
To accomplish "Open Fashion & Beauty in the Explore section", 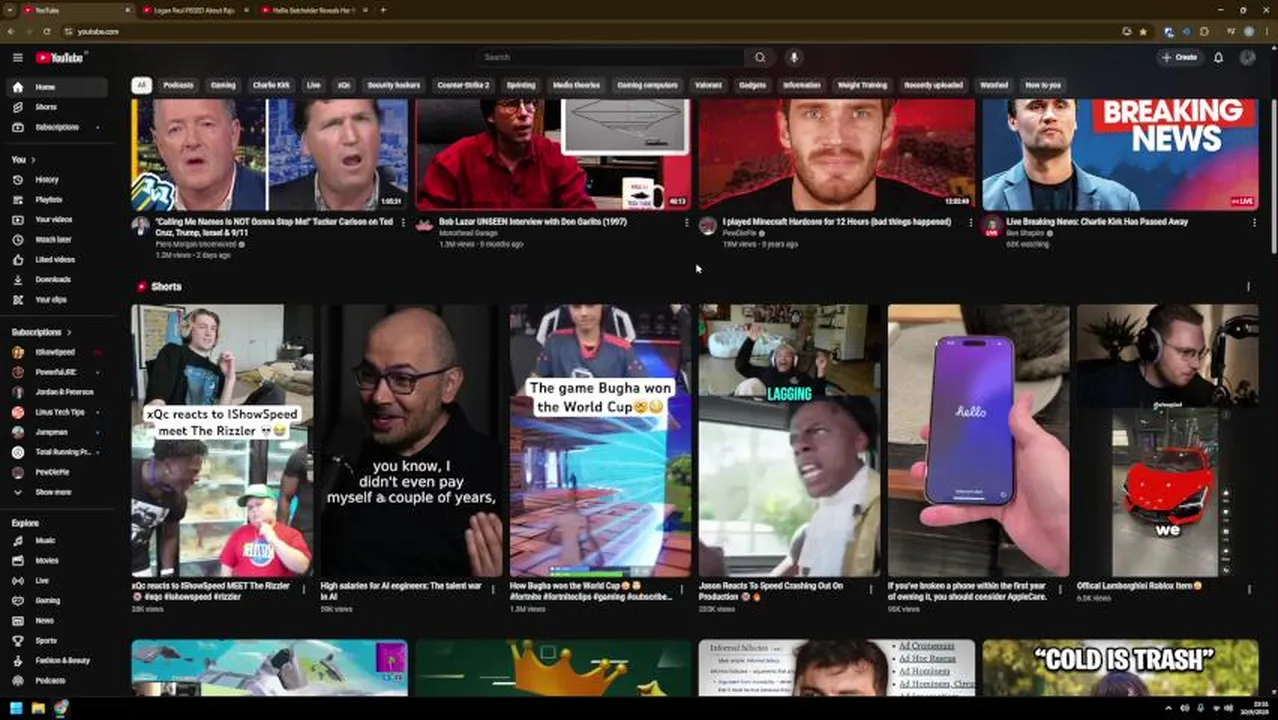I will 57,661.
